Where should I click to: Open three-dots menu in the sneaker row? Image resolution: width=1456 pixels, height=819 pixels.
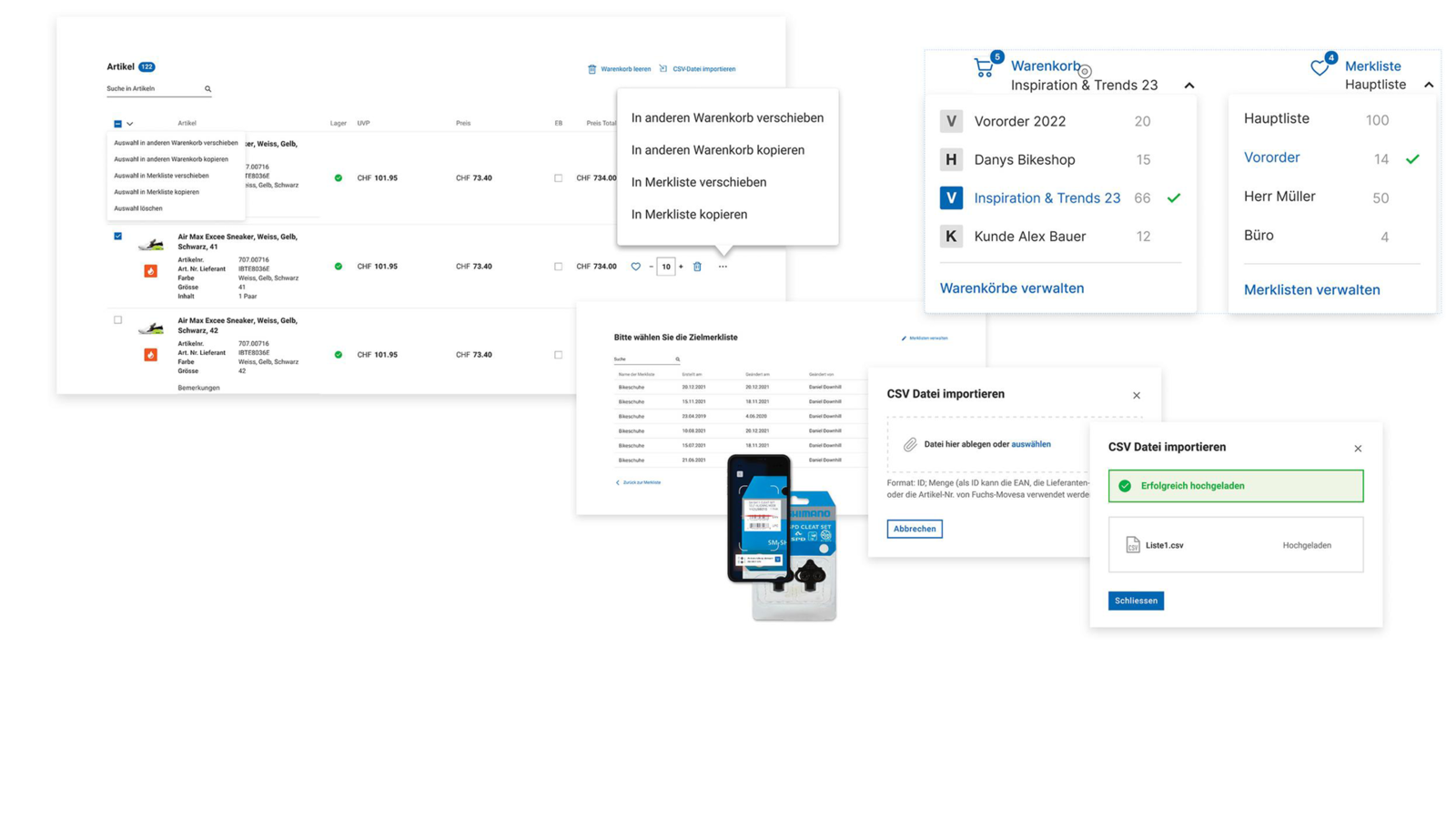pos(723,267)
